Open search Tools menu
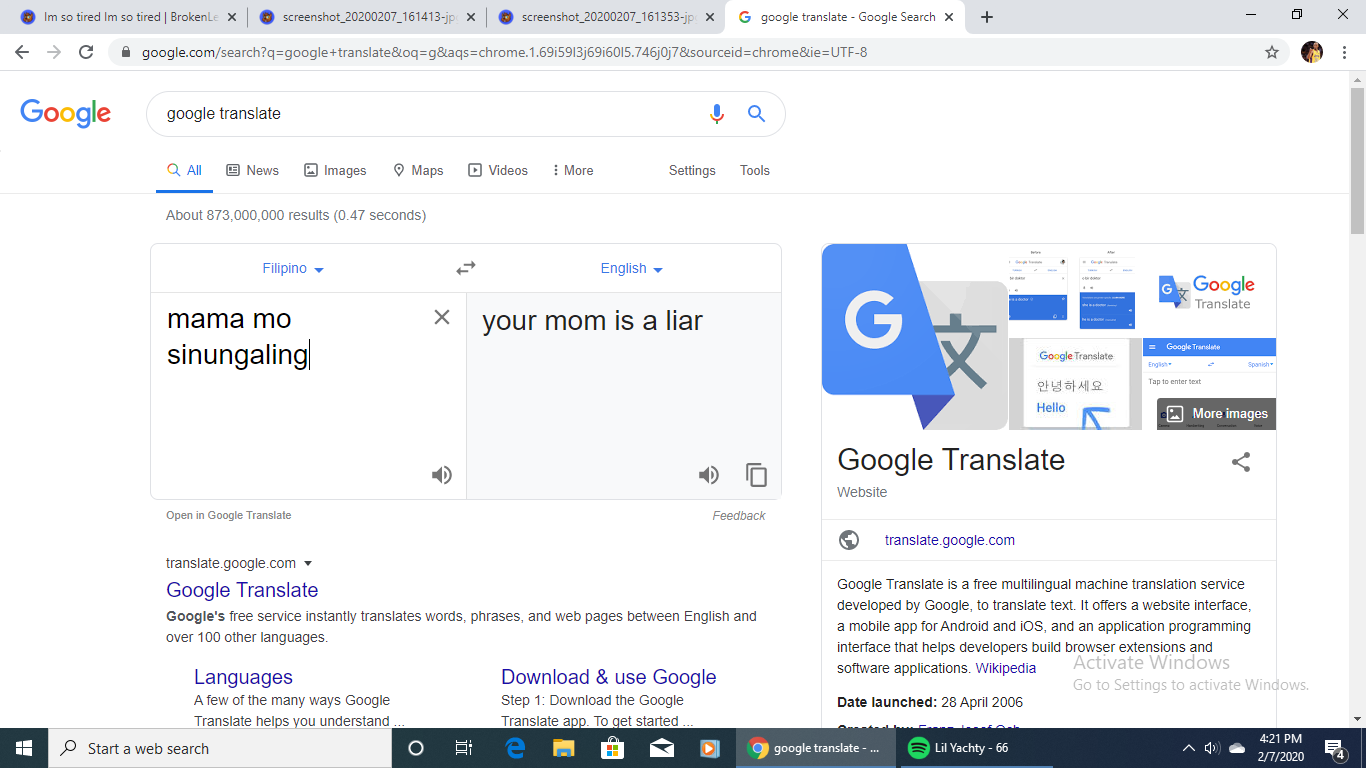 click(755, 170)
